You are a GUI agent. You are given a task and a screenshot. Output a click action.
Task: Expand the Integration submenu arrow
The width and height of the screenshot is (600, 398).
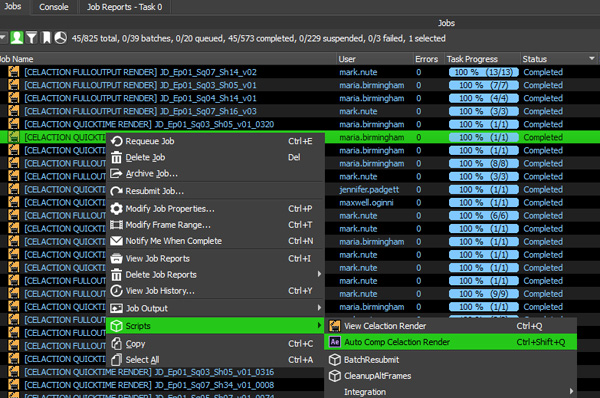[571, 391]
